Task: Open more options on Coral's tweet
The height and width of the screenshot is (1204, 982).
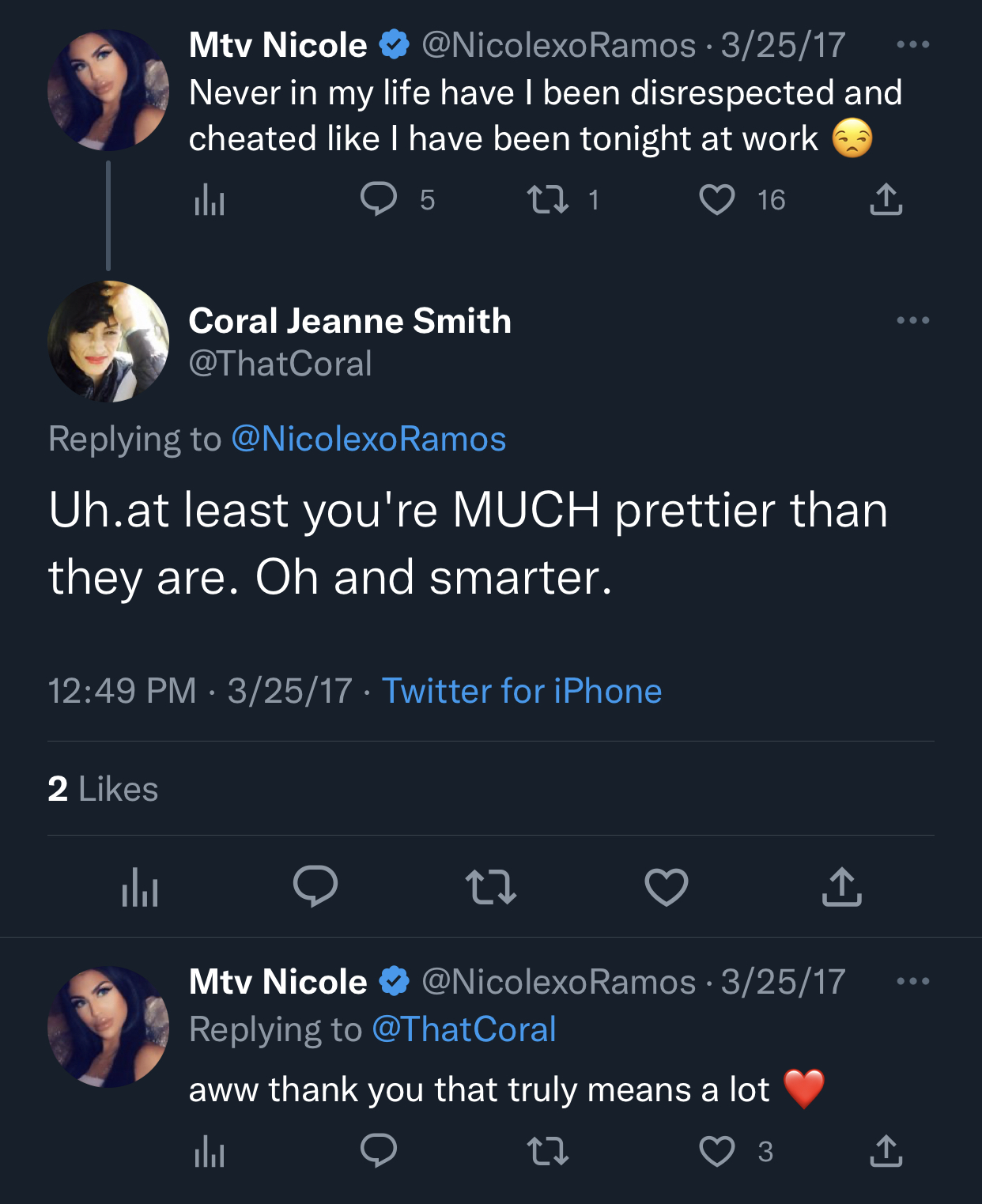Action: (913, 320)
